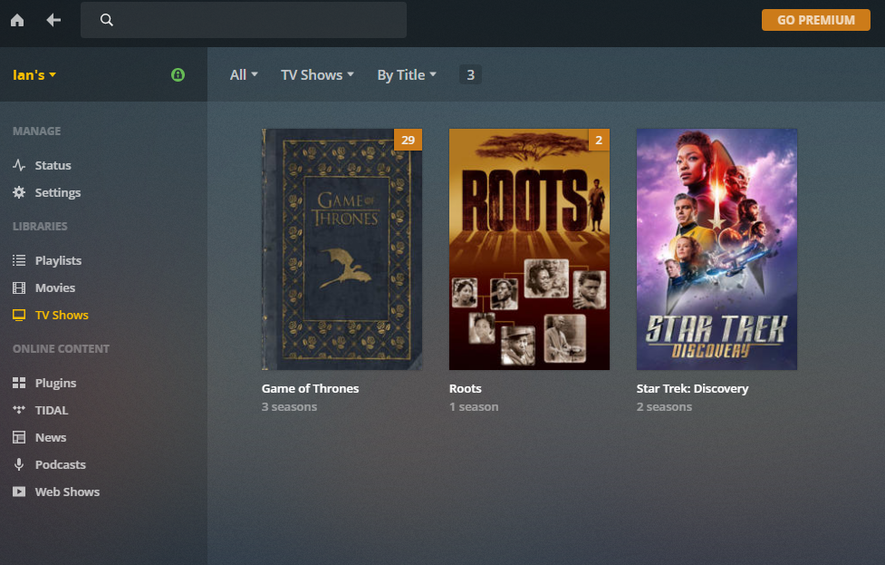The height and width of the screenshot is (565, 885).
Task: Click the Plugins grid icon
Action: [x=19, y=383]
